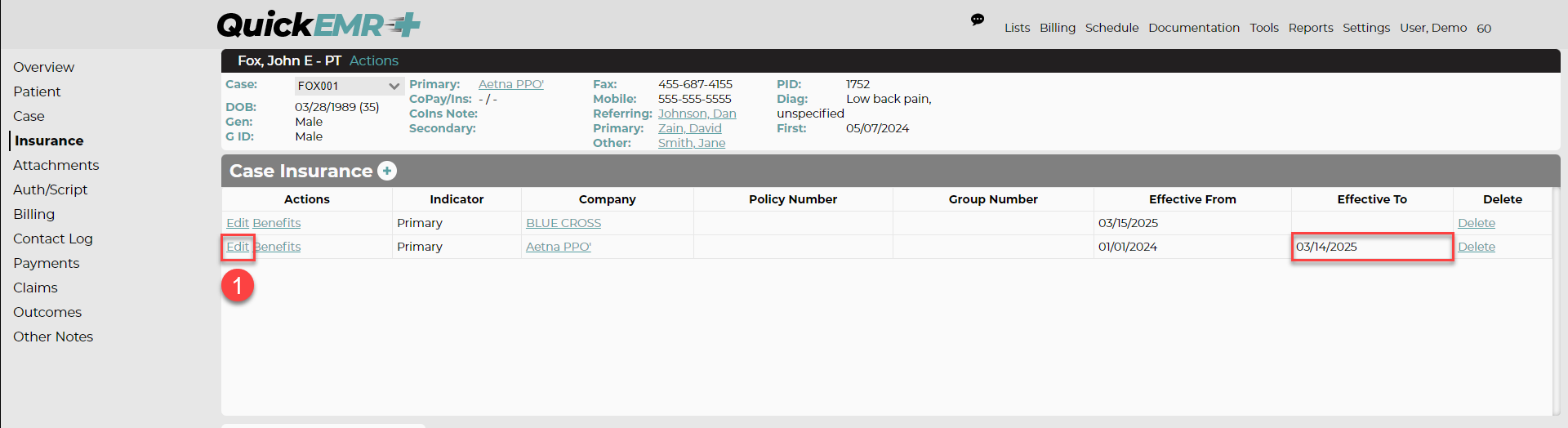Open Outcomes in sidebar
This screenshot has height=428, width=1568.
pos(47,312)
